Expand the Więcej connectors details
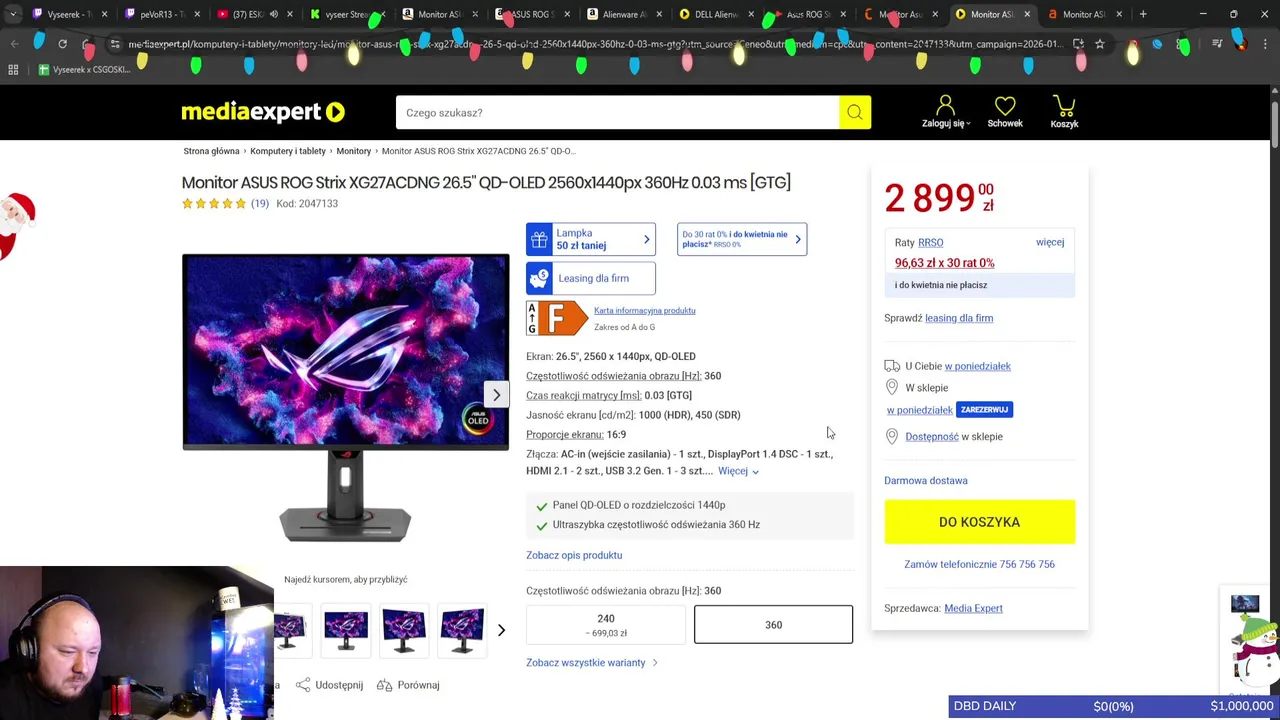 point(738,471)
